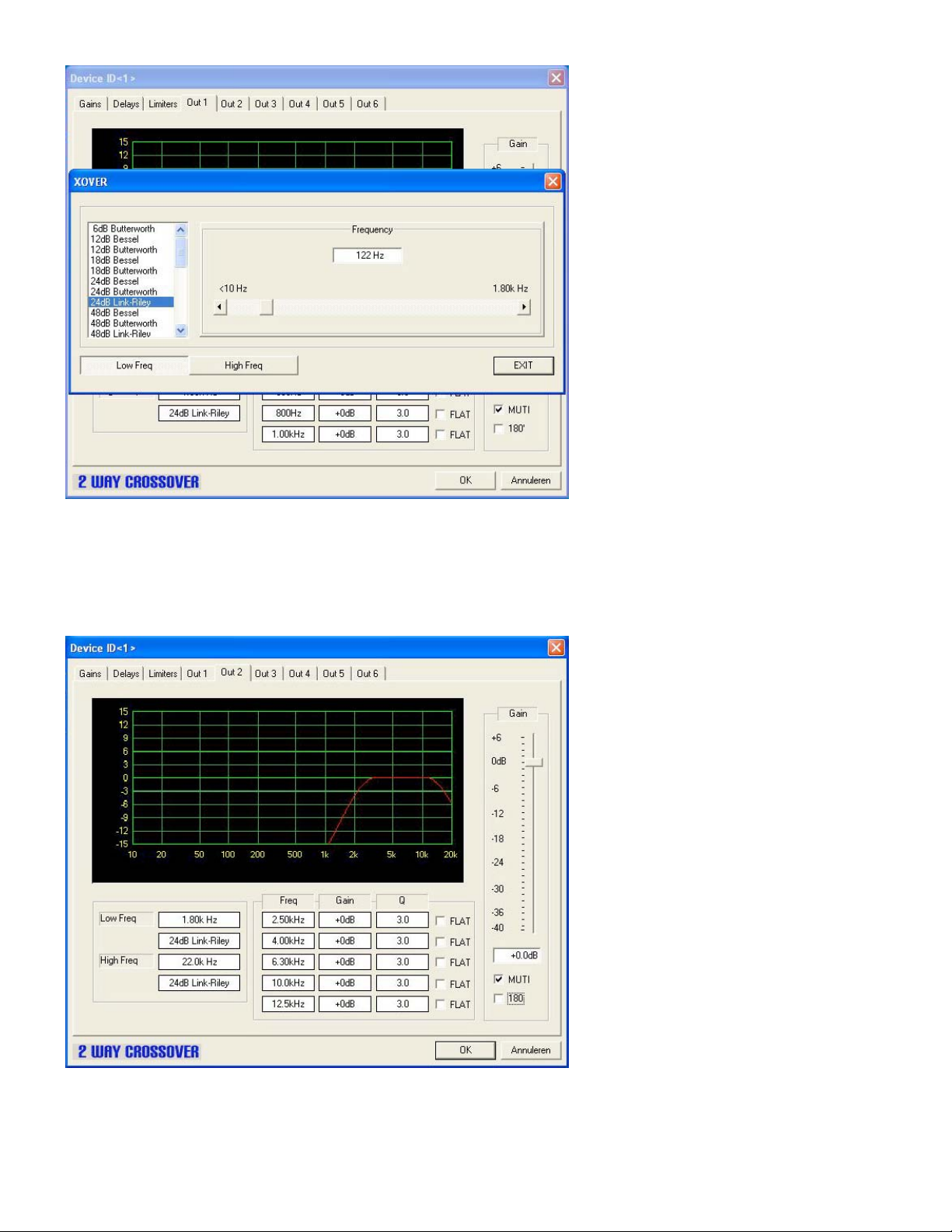Open the Gains tab in the window behind XOVER
Image resolution: width=952 pixels, height=1232 pixels.
(x=90, y=104)
